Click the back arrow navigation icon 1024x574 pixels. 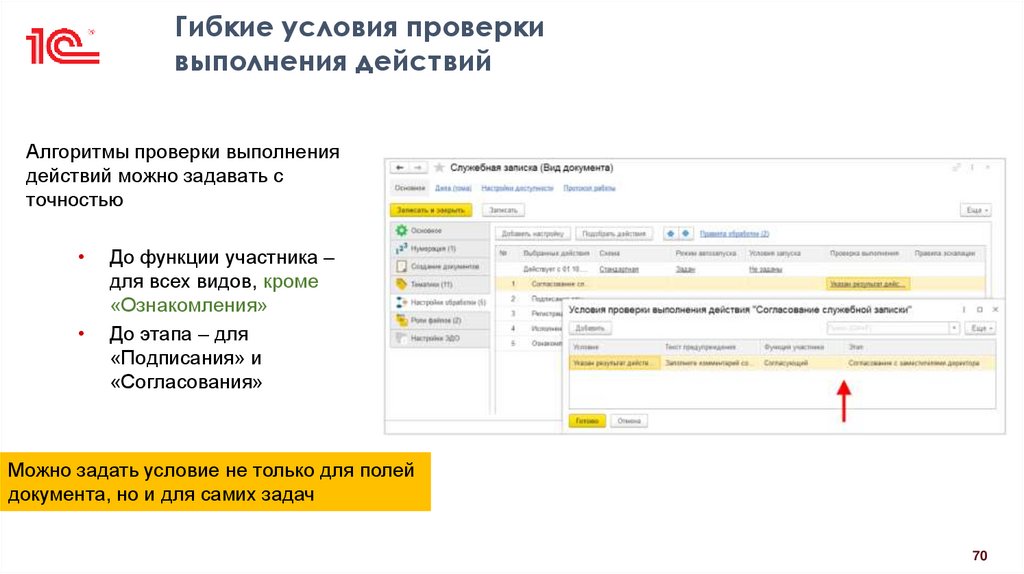(400, 168)
